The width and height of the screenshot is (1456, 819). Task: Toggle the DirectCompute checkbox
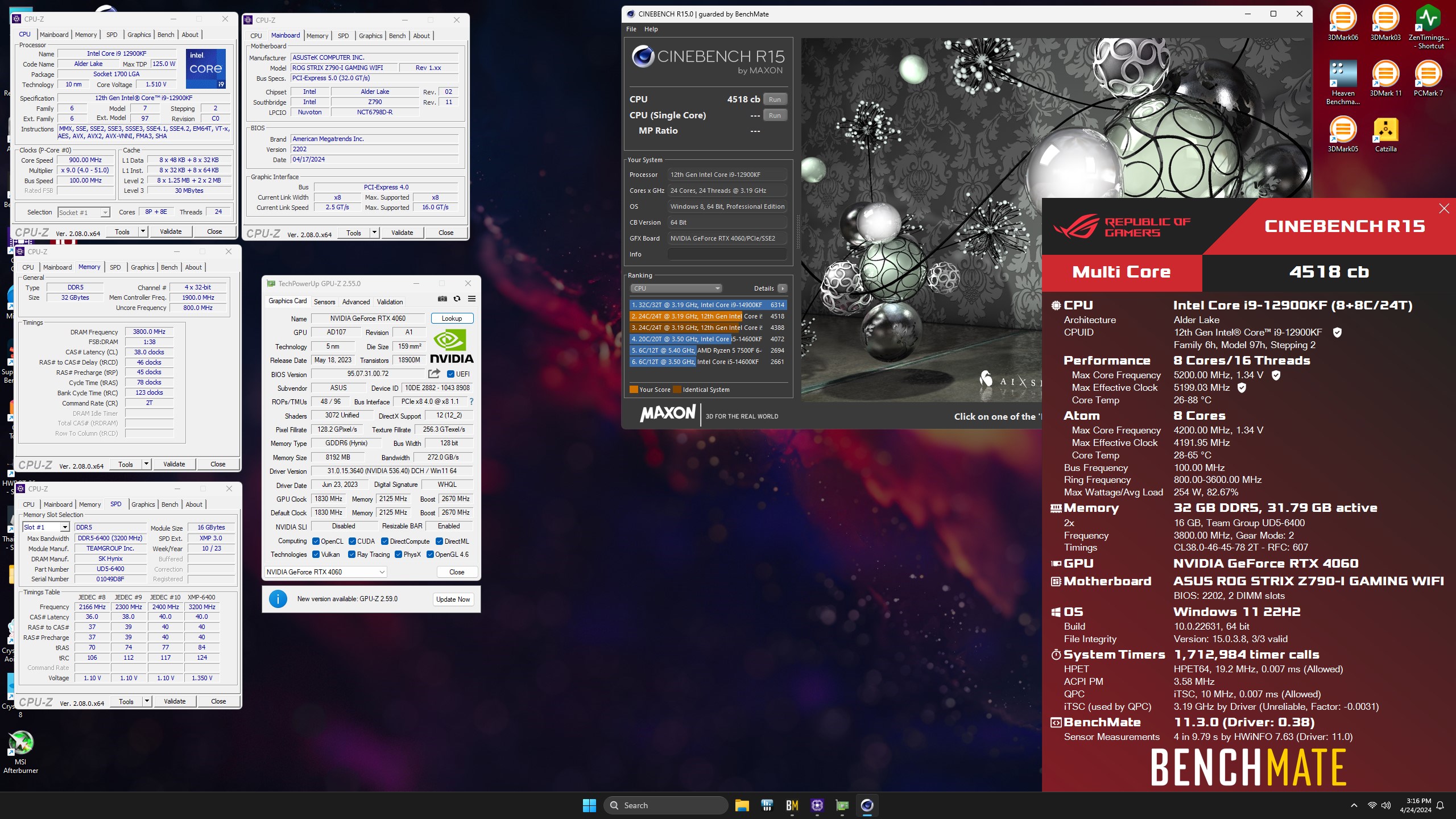[x=384, y=541]
